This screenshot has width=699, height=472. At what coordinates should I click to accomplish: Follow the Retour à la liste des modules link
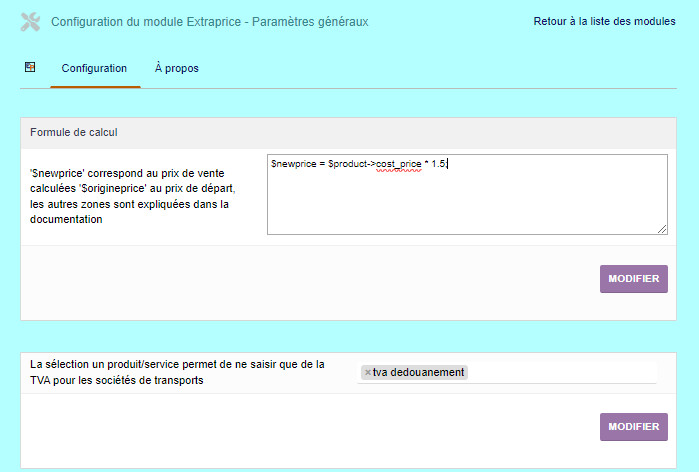click(x=604, y=21)
